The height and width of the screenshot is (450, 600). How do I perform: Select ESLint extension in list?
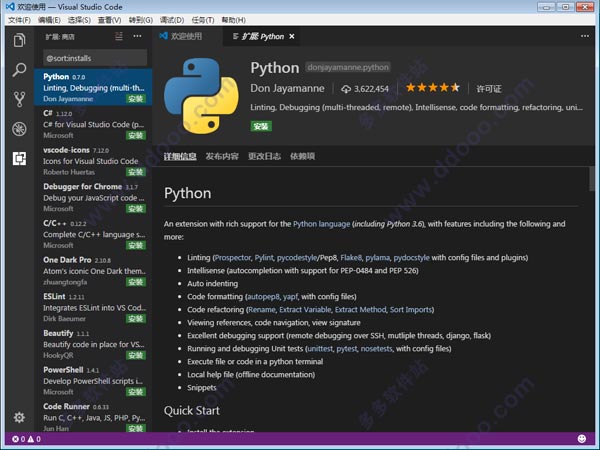tap(93, 307)
